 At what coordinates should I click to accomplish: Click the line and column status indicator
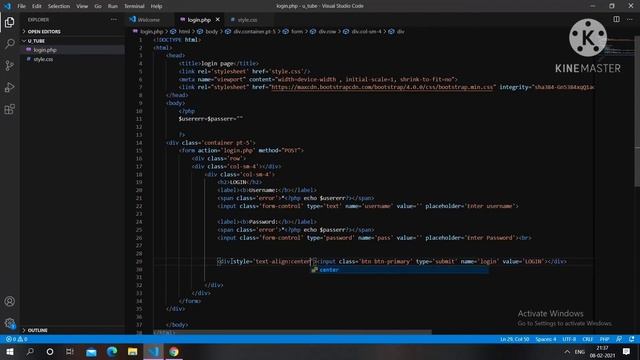[514, 339]
